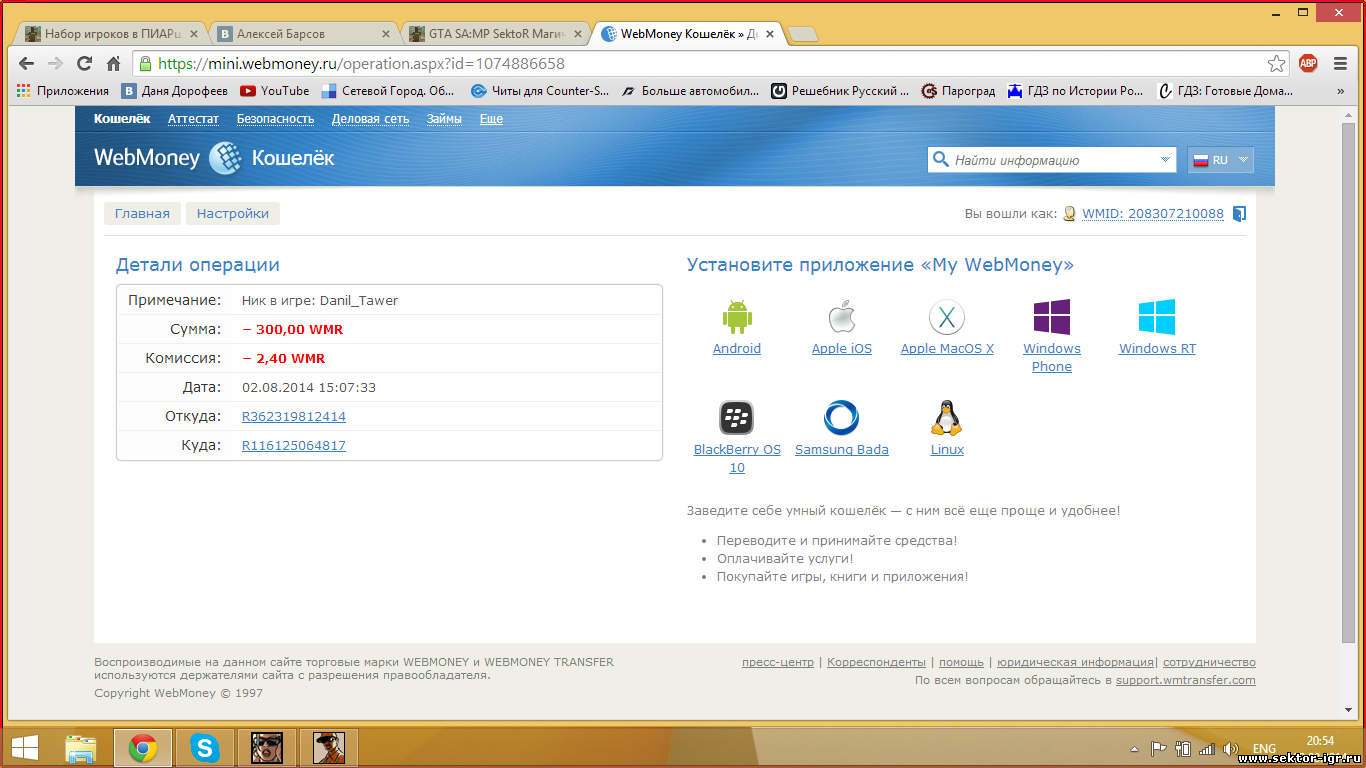Open the Apple MacOS X icon
The image size is (1366, 768).
[947, 317]
